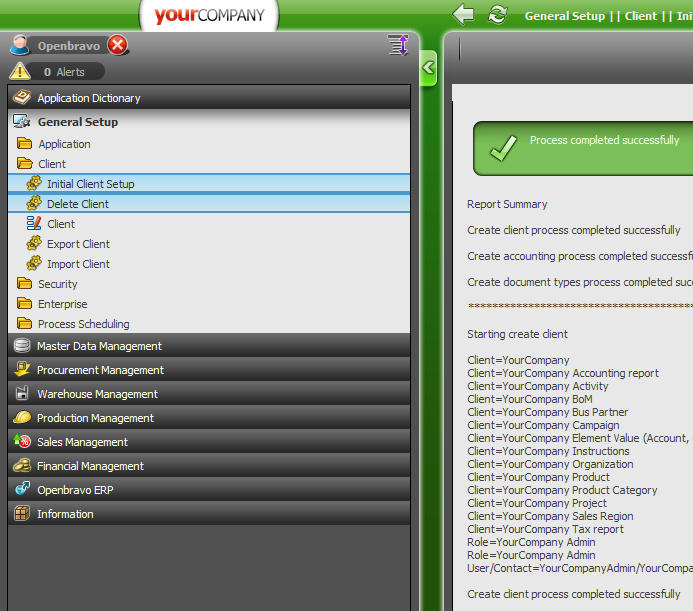Screen dimensions: 693x611
Task: Open the Openbravo ERP section
Action: [x=209, y=489]
